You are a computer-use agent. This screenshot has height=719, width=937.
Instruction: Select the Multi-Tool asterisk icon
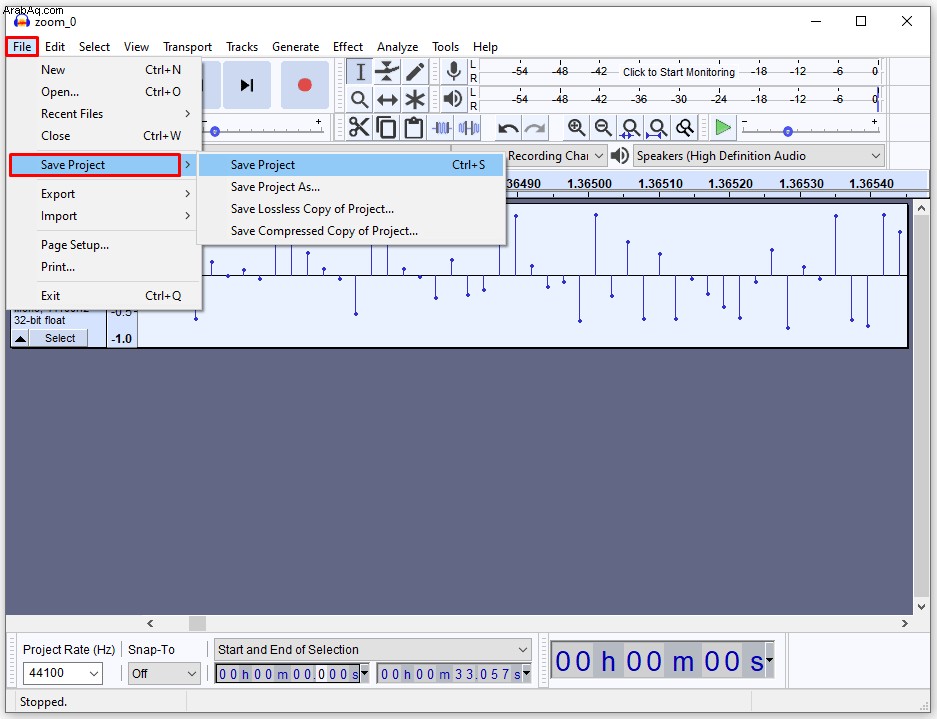(415, 99)
